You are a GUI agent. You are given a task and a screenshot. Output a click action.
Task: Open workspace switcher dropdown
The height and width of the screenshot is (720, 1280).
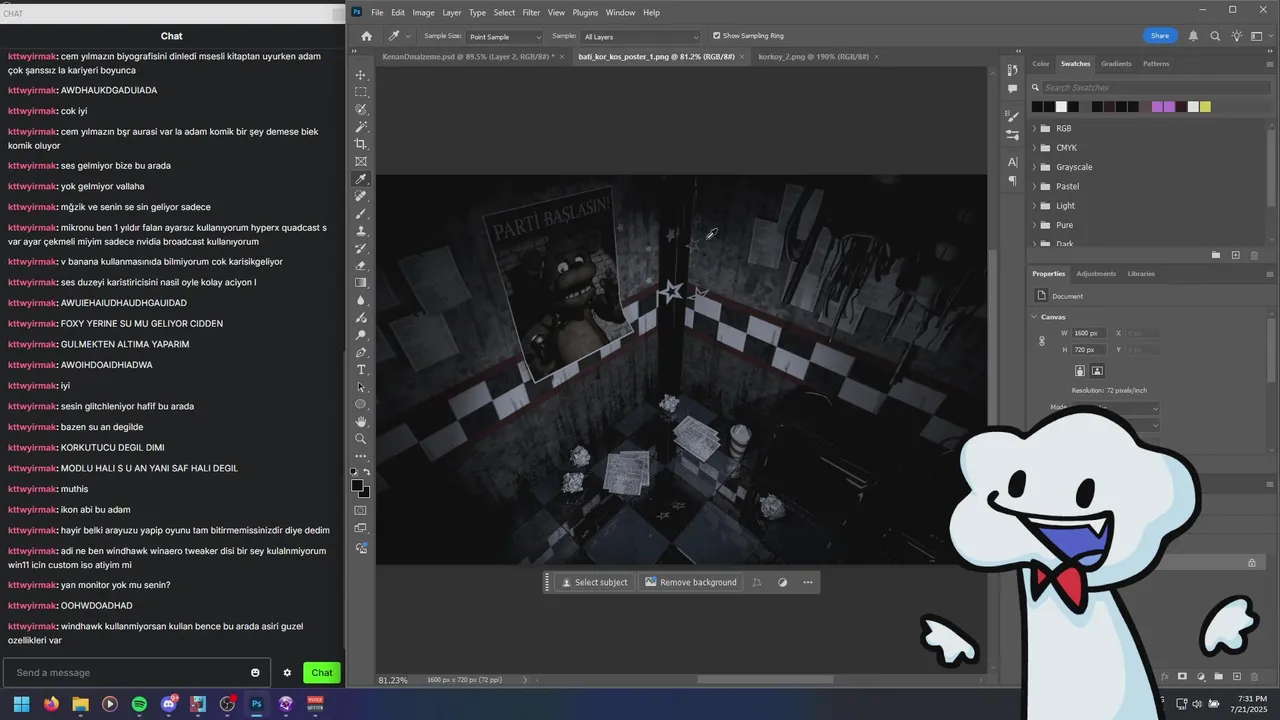tap(1262, 36)
